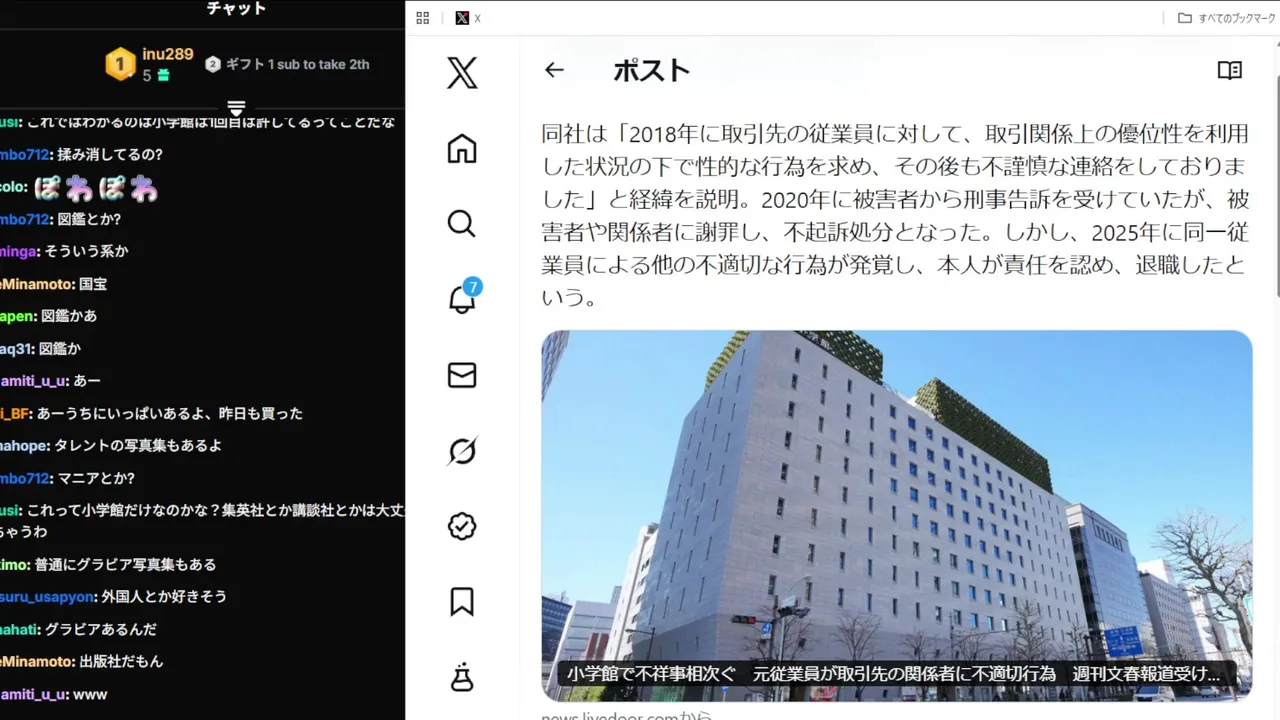
Task: Click chat message グラビアあるんだ
Action: pos(100,629)
